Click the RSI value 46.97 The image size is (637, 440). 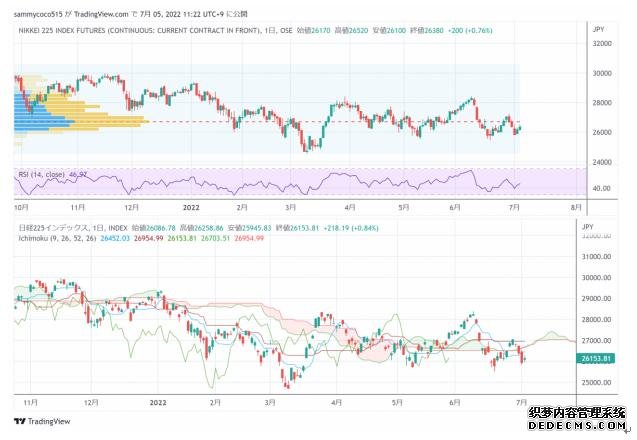[78, 175]
